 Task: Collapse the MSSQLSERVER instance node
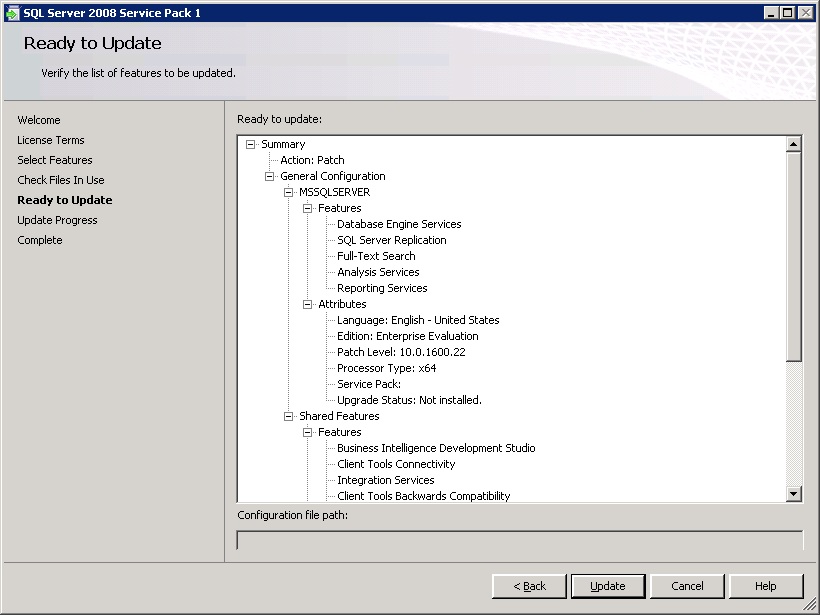tap(288, 192)
